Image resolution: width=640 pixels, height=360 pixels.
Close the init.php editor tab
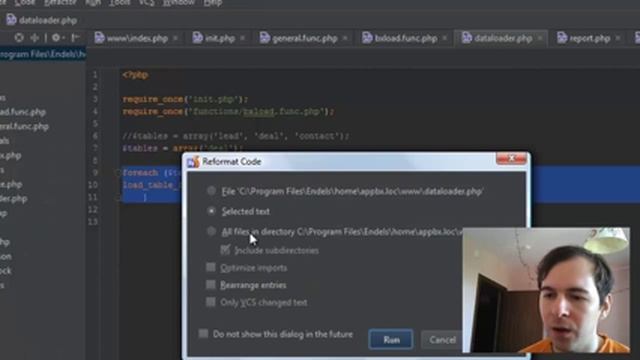click(x=242, y=38)
